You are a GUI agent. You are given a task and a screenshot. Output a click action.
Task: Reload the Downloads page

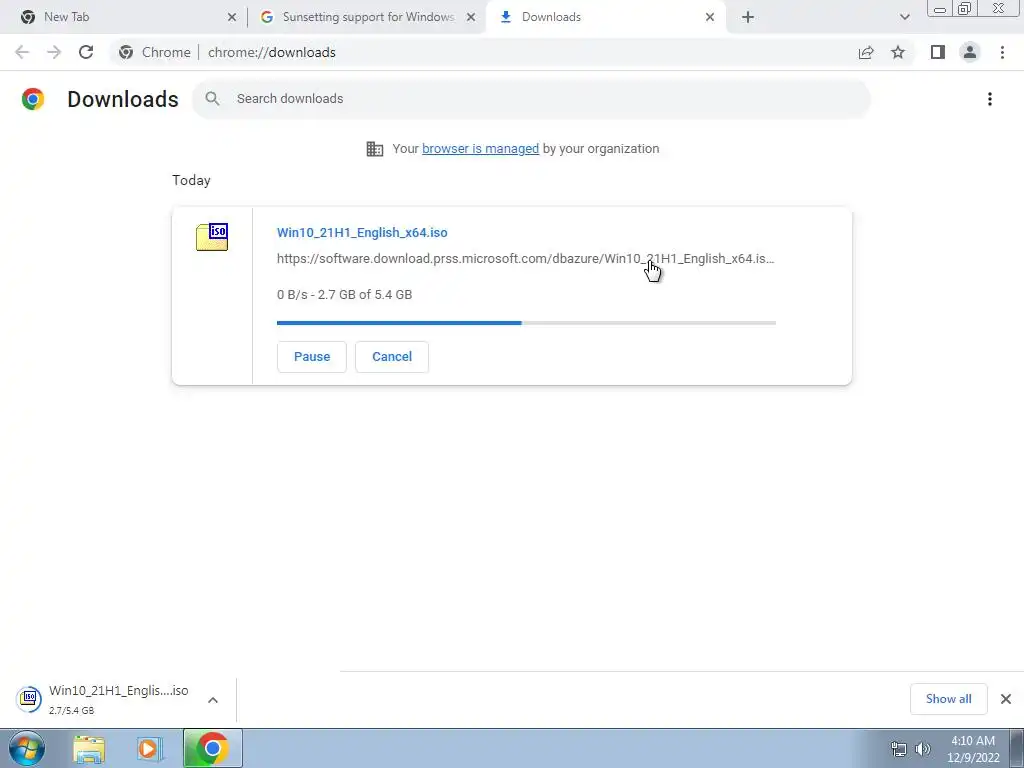(86, 52)
